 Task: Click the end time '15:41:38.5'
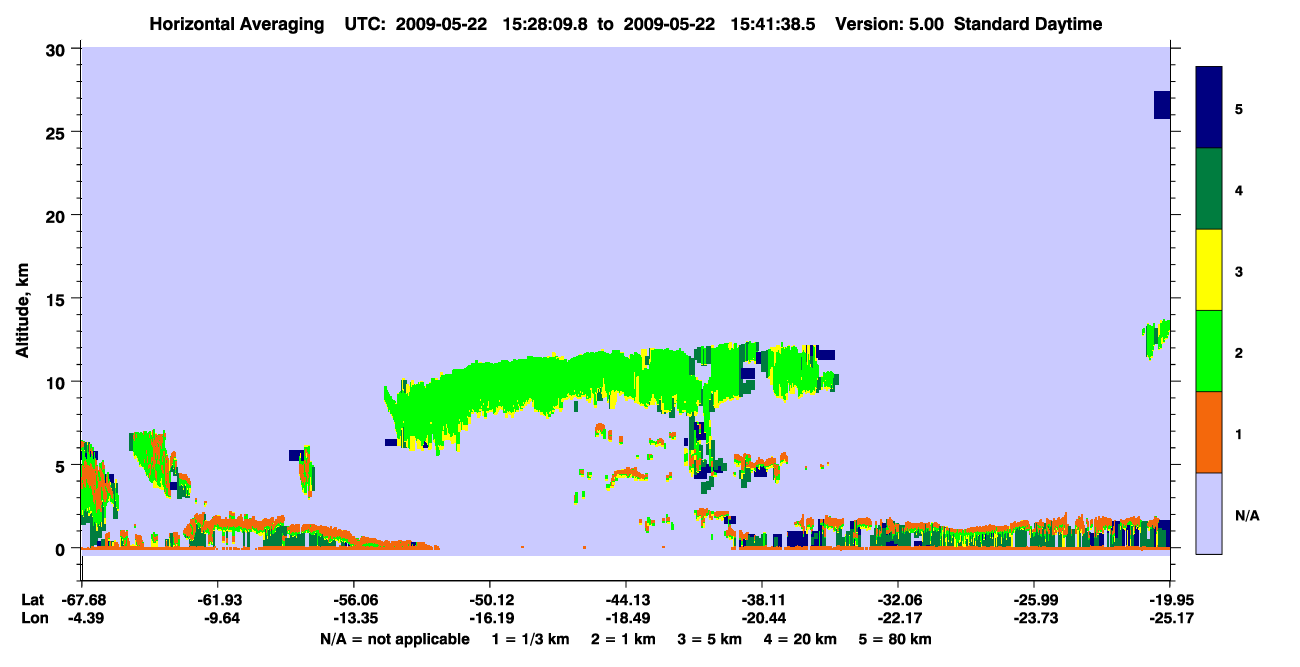coord(773,25)
